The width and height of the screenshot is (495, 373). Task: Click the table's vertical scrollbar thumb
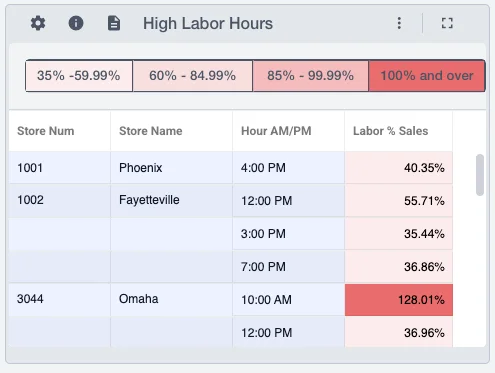point(480,175)
